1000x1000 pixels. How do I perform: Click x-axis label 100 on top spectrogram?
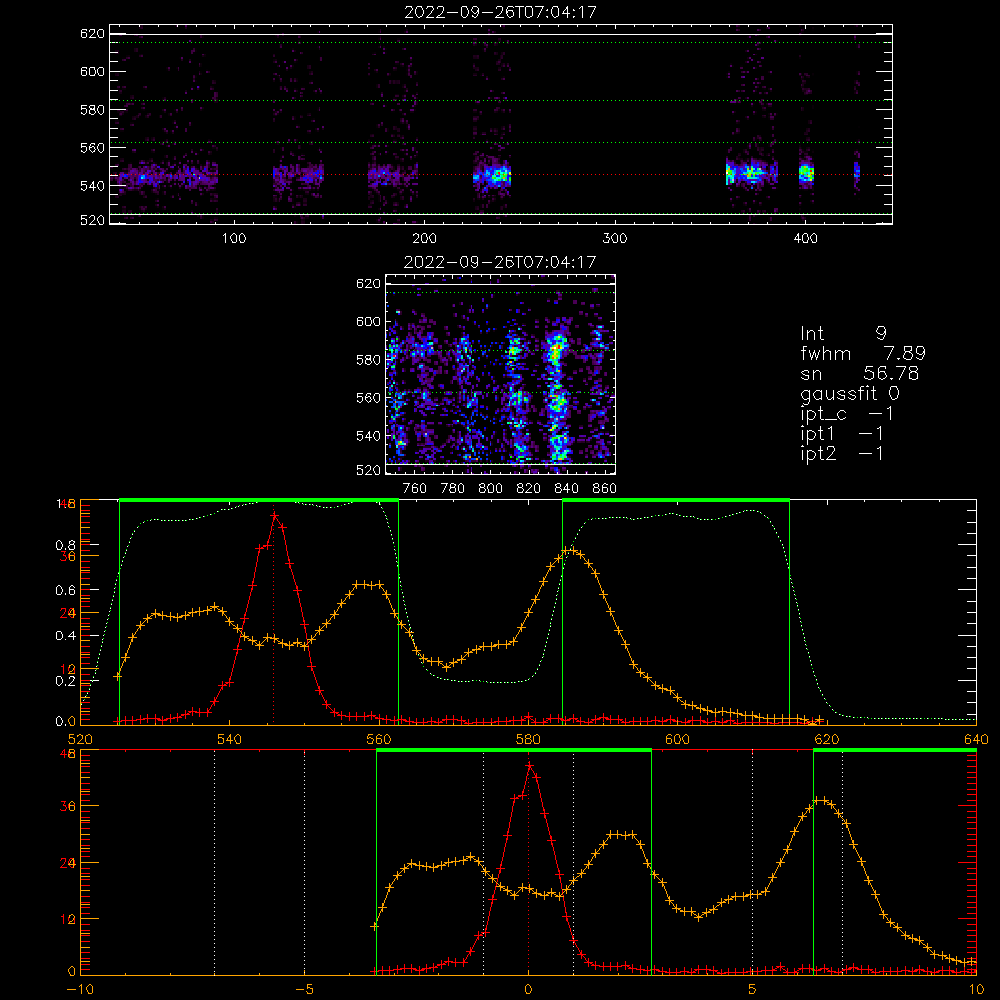[234, 239]
